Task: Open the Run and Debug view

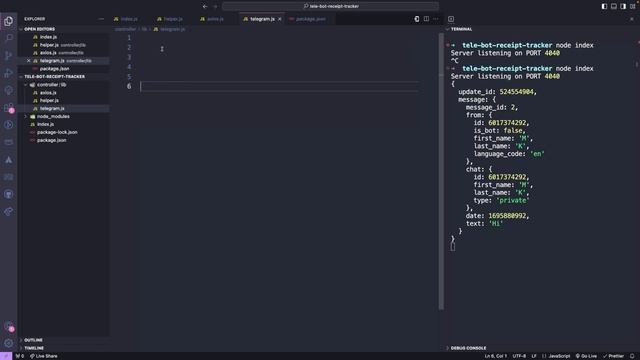Action: tap(9, 73)
